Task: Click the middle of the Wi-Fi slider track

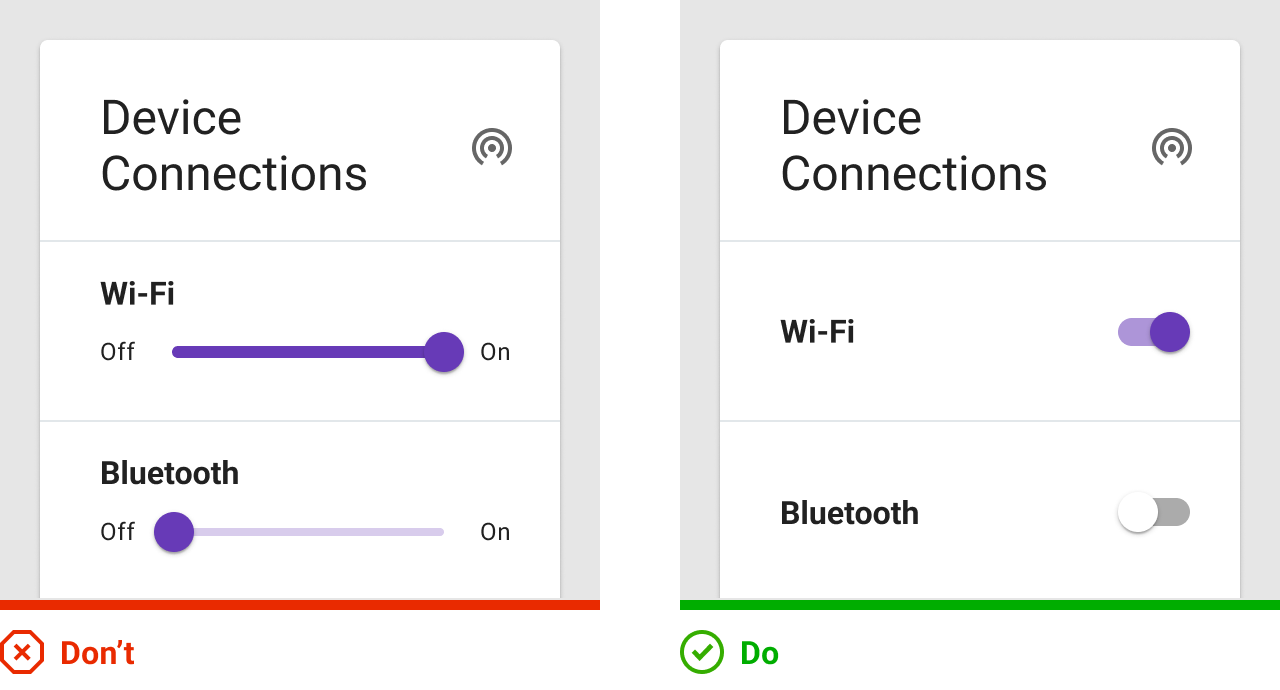Action: (x=308, y=352)
